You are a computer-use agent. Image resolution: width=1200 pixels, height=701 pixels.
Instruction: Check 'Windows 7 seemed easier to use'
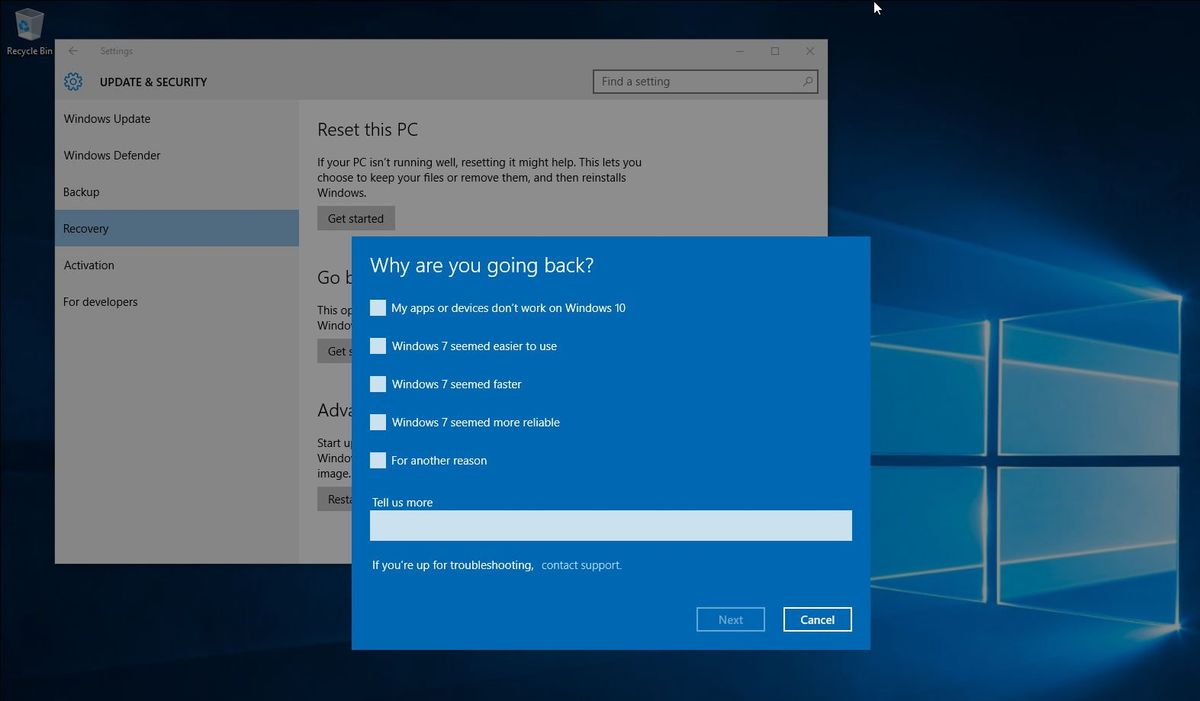click(x=378, y=346)
